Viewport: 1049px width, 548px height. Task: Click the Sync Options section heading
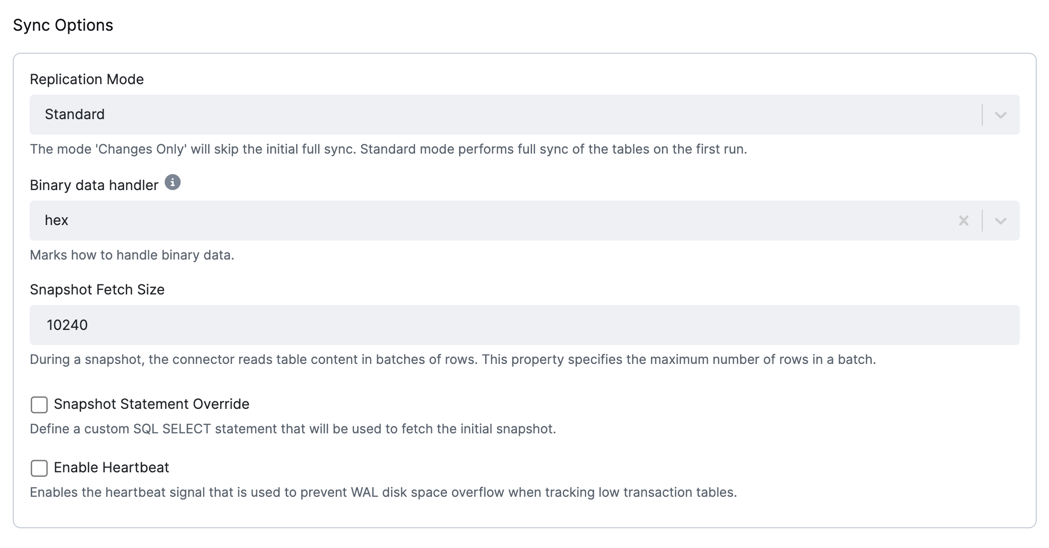click(x=63, y=25)
